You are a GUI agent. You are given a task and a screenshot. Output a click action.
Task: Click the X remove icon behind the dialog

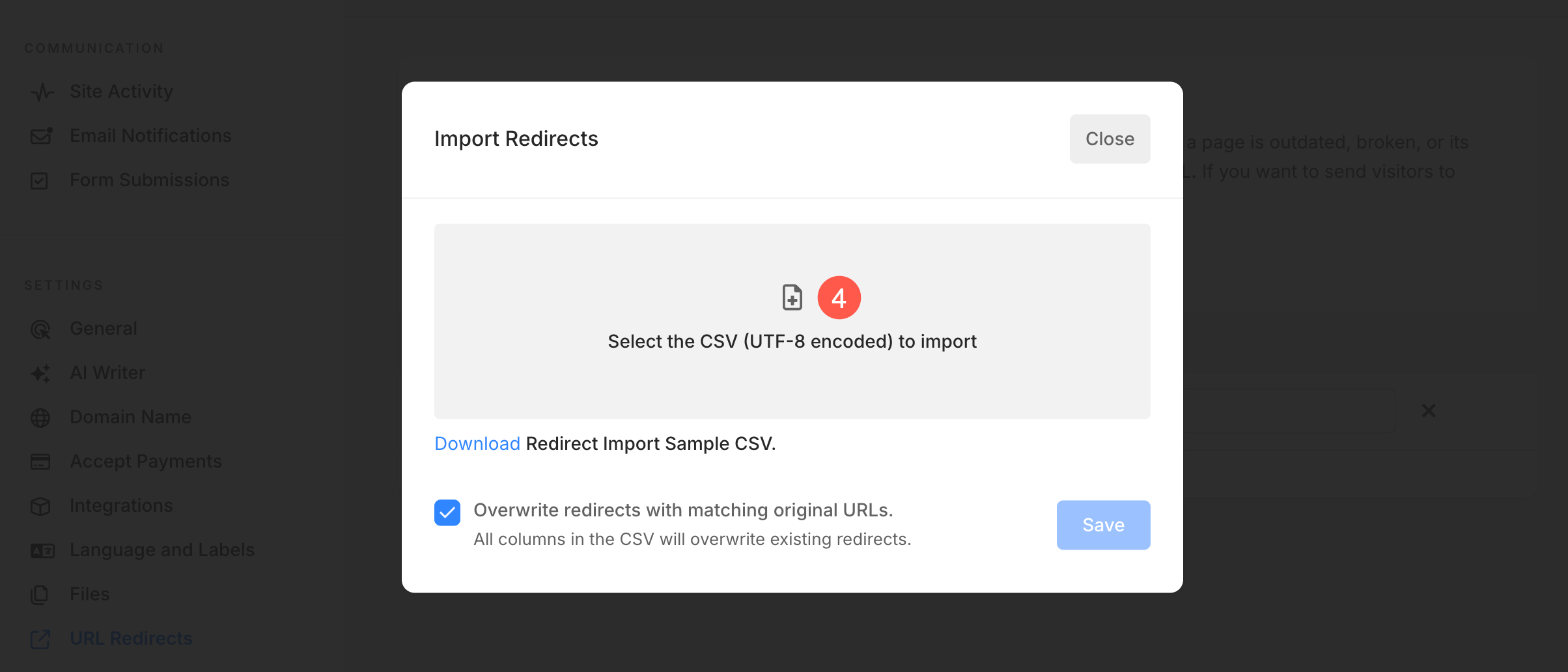pyautogui.click(x=1428, y=410)
